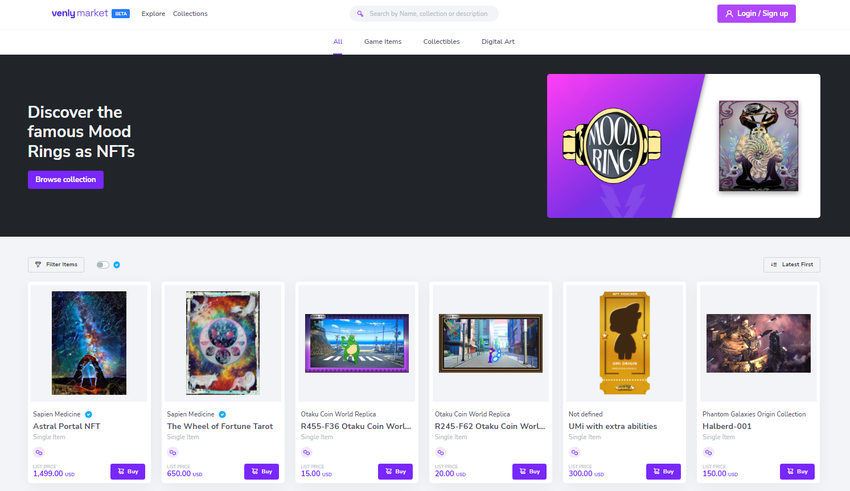
Task: Switch to the Collectibles tab
Action: coord(441,42)
